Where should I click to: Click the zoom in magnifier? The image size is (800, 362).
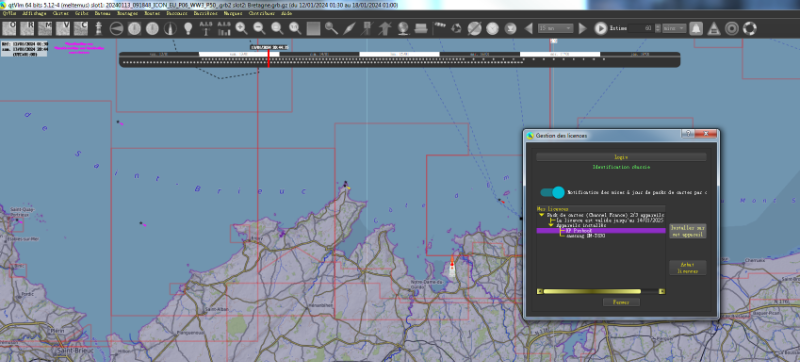click(241, 28)
